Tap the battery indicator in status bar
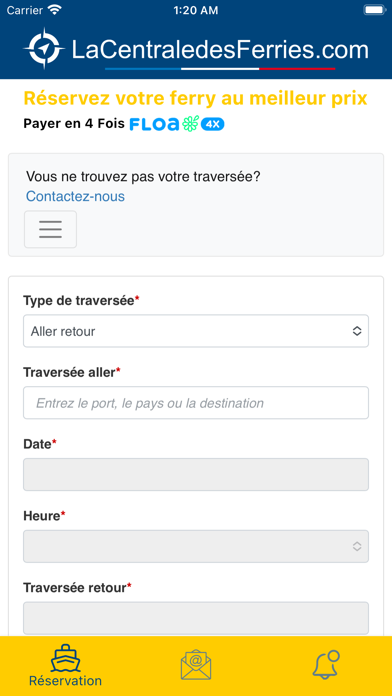Viewport: 392px width, 696px height. [x=374, y=10]
